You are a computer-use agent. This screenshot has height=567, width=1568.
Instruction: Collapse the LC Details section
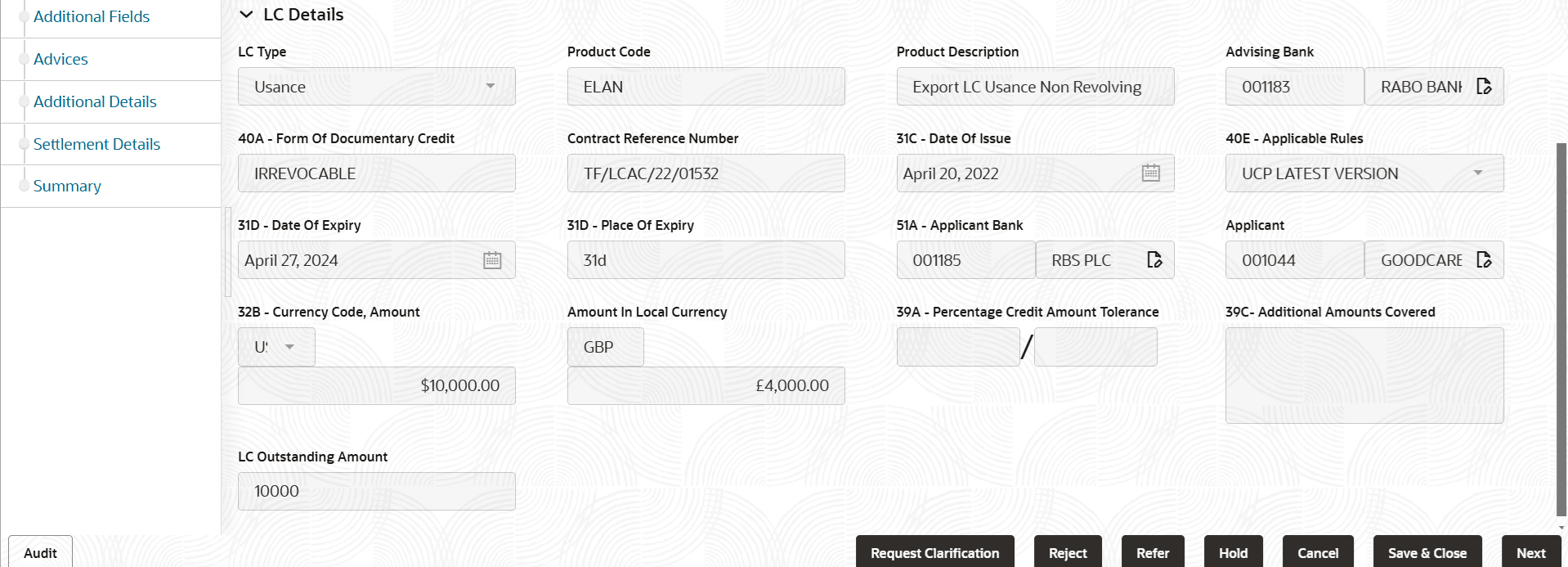pyautogui.click(x=246, y=14)
